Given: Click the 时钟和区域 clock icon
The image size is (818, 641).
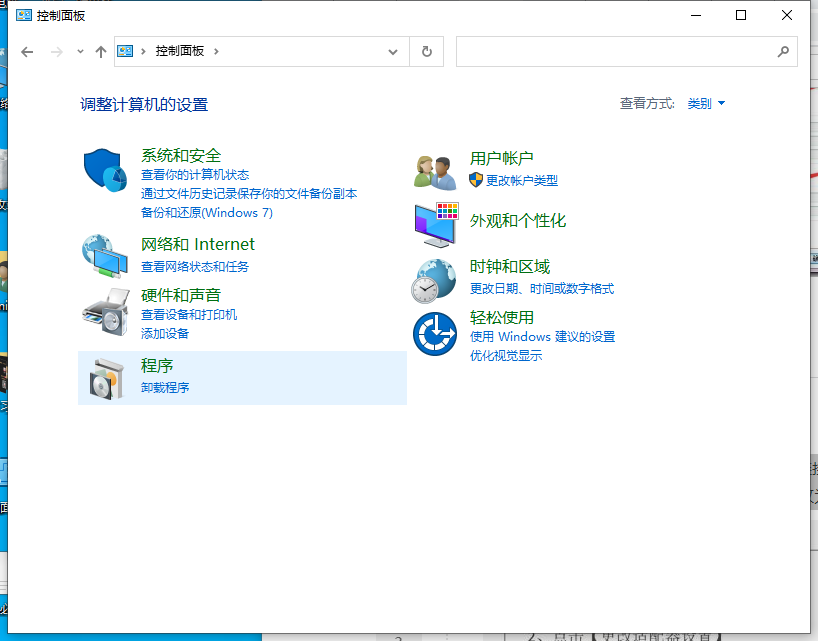Looking at the screenshot, I should point(435,280).
